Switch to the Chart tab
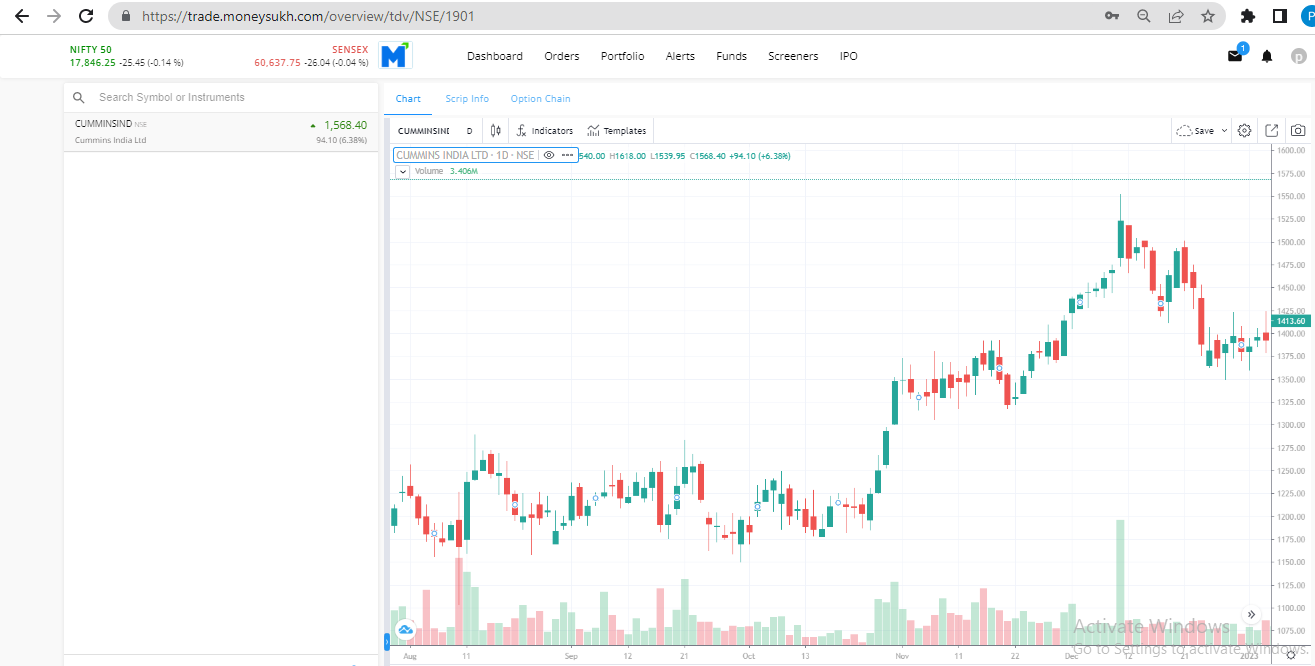 (408, 99)
